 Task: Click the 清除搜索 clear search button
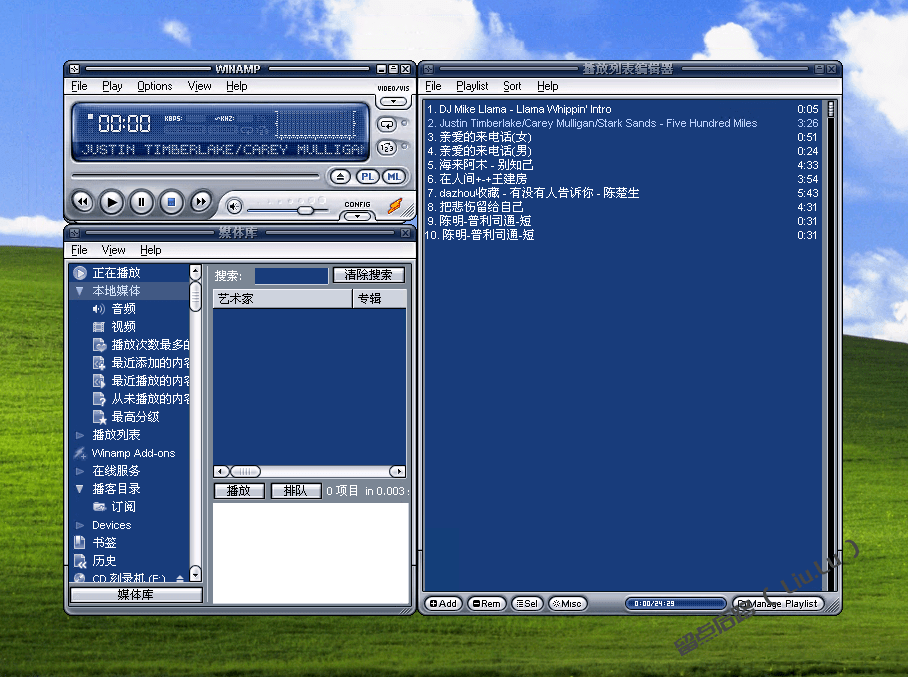point(368,275)
